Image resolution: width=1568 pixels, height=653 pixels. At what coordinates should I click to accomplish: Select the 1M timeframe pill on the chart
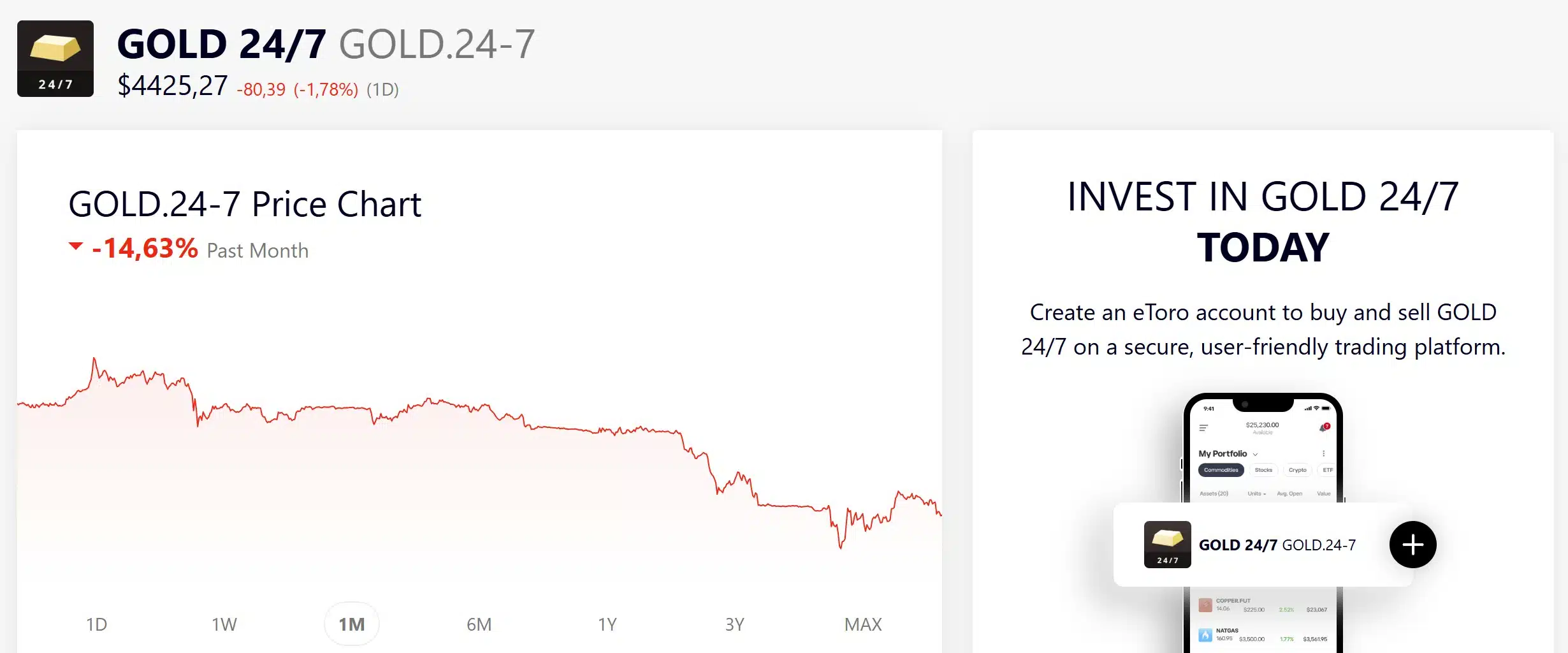pos(351,624)
